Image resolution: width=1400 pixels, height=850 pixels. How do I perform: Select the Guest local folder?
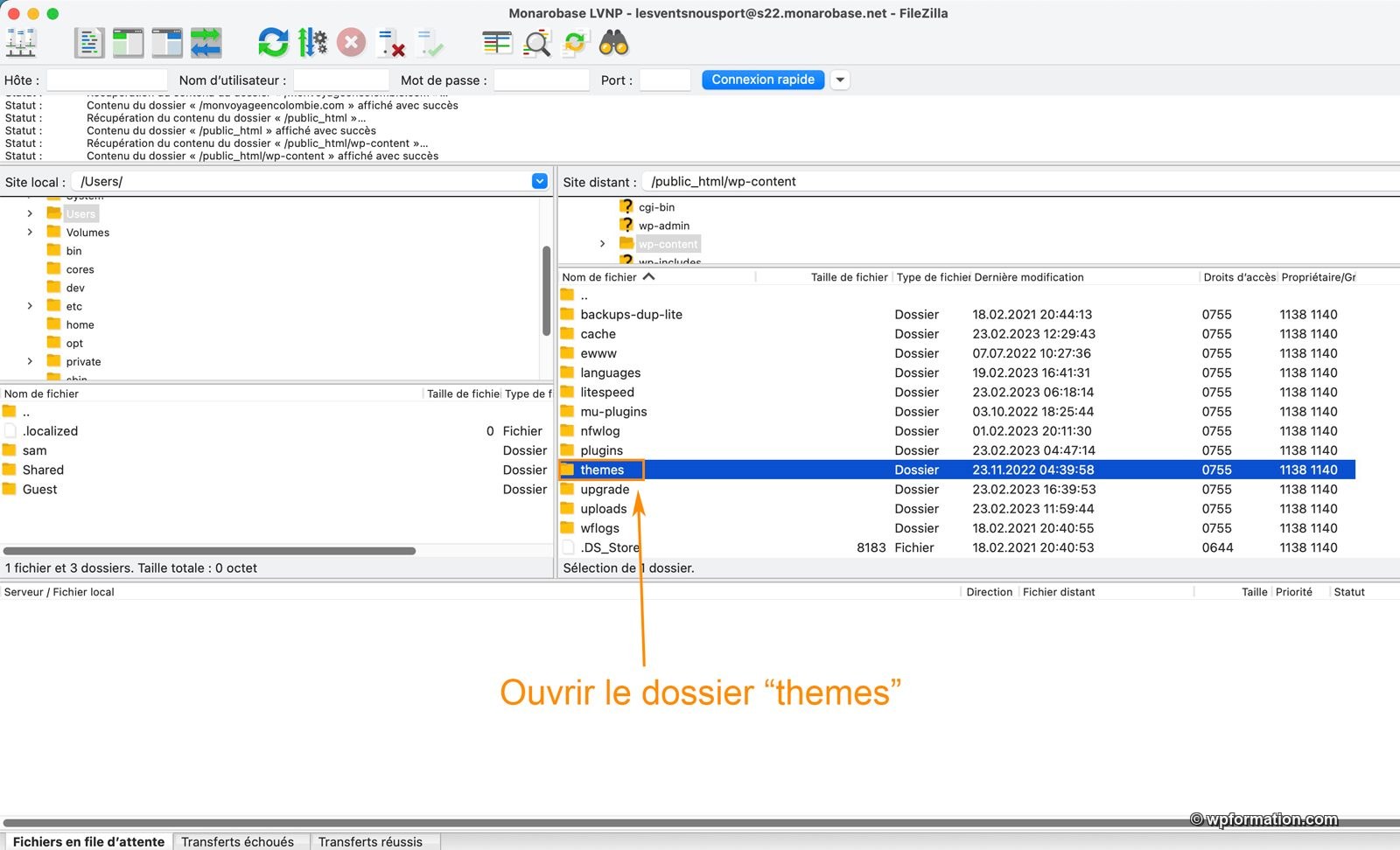click(276, 489)
